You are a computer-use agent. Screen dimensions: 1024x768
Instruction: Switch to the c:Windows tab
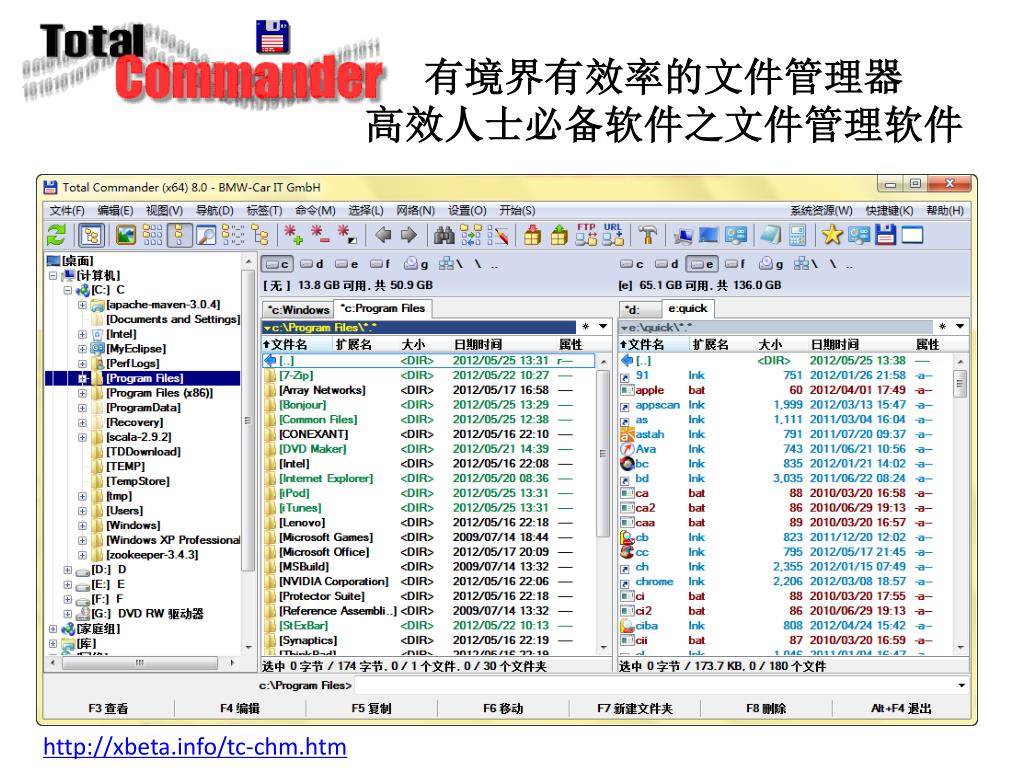(x=298, y=310)
